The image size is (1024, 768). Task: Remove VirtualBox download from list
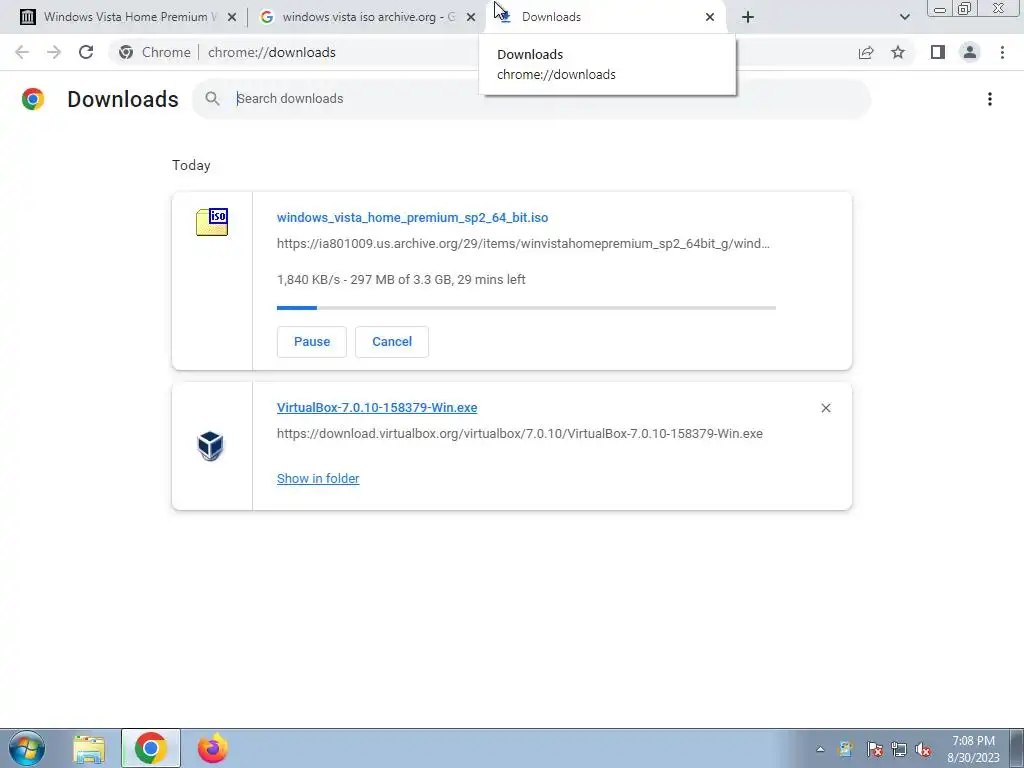pyautogui.click(x=825, y=408)
